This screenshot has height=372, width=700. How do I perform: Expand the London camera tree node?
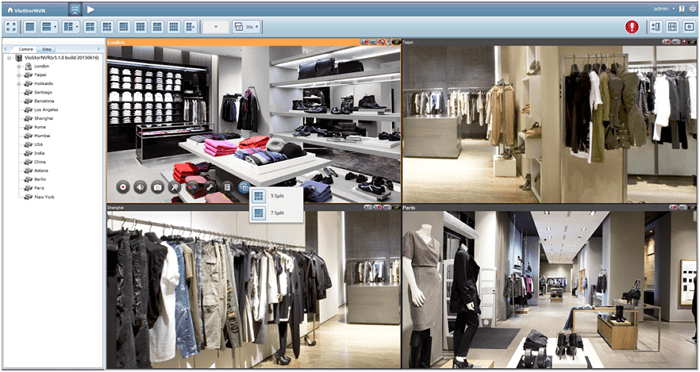pos(19,66)
